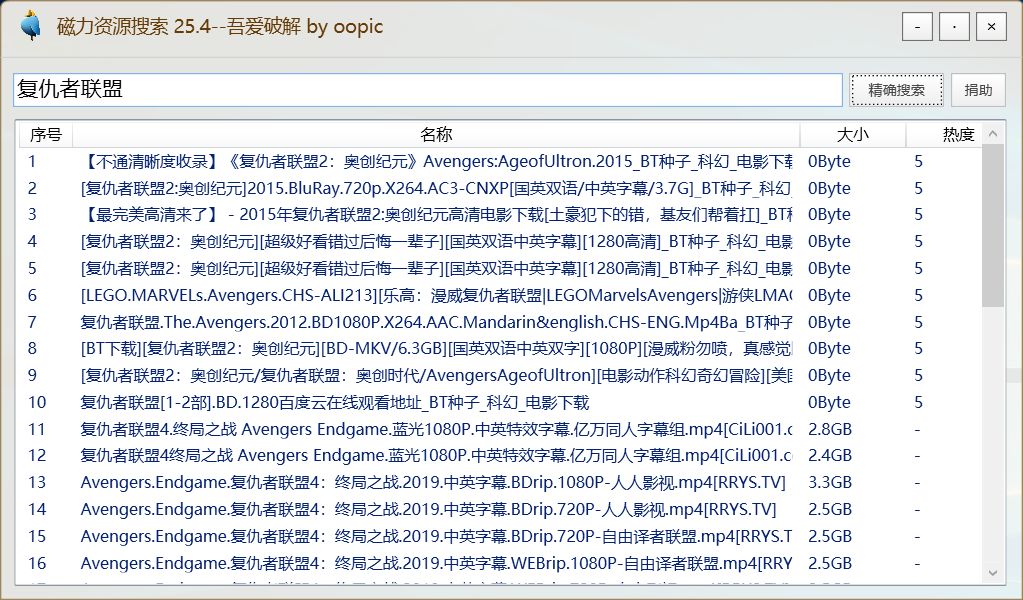Viewport: 1023px width, 600px height.
Task: Select row 2 BluRay.720p.X264.AC3-CNXP result
Action: click(436, 188)
